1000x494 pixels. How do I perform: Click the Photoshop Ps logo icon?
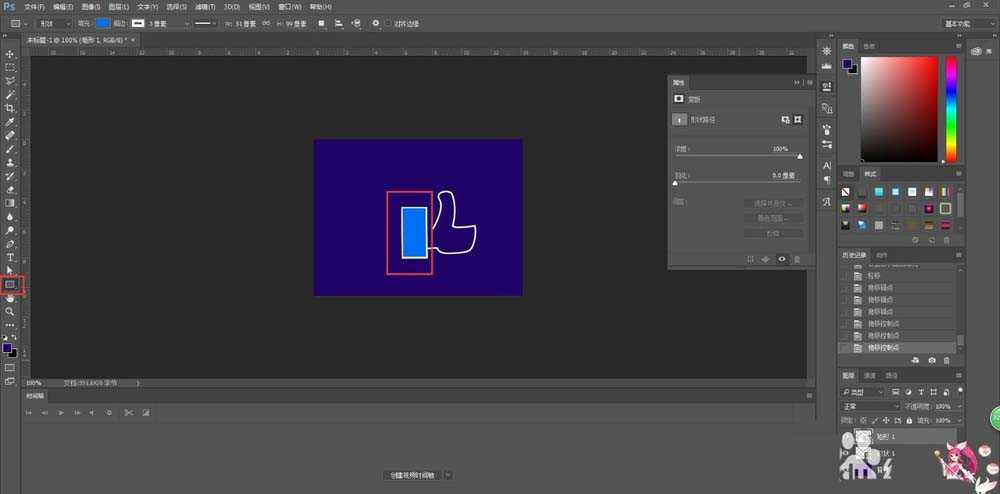click(10, 7)
